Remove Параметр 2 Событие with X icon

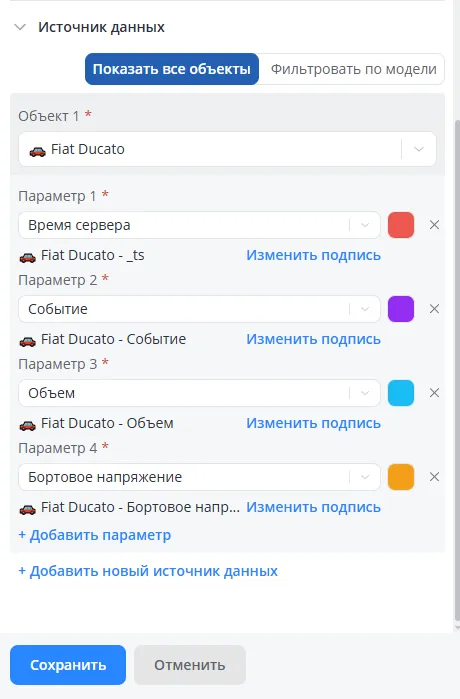point(434,309)
